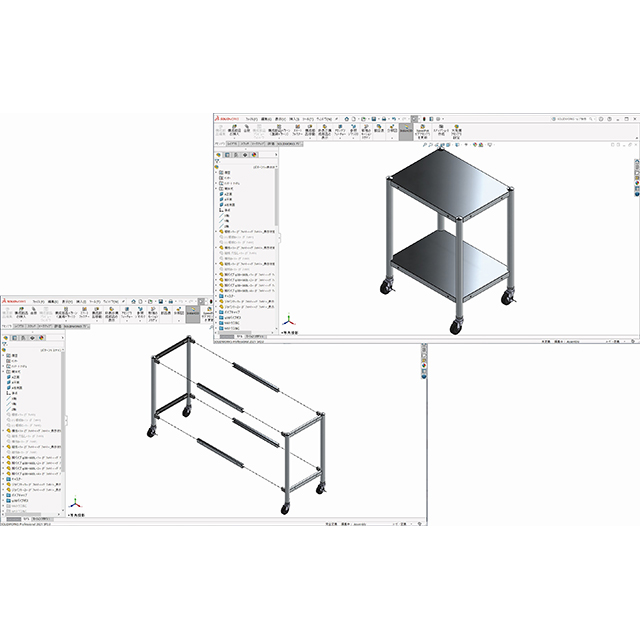Open the display state dropdown beside the cart tree root
The width and height of the screenshot is (640, 640).
click(276, 167)
